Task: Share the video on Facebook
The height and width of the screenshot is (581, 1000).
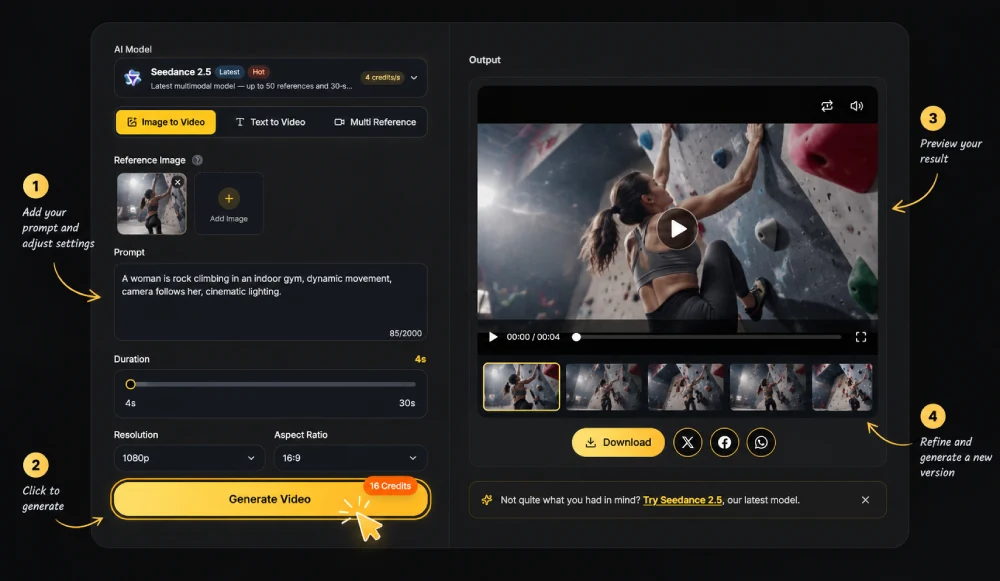Action: tap(724, 442)
